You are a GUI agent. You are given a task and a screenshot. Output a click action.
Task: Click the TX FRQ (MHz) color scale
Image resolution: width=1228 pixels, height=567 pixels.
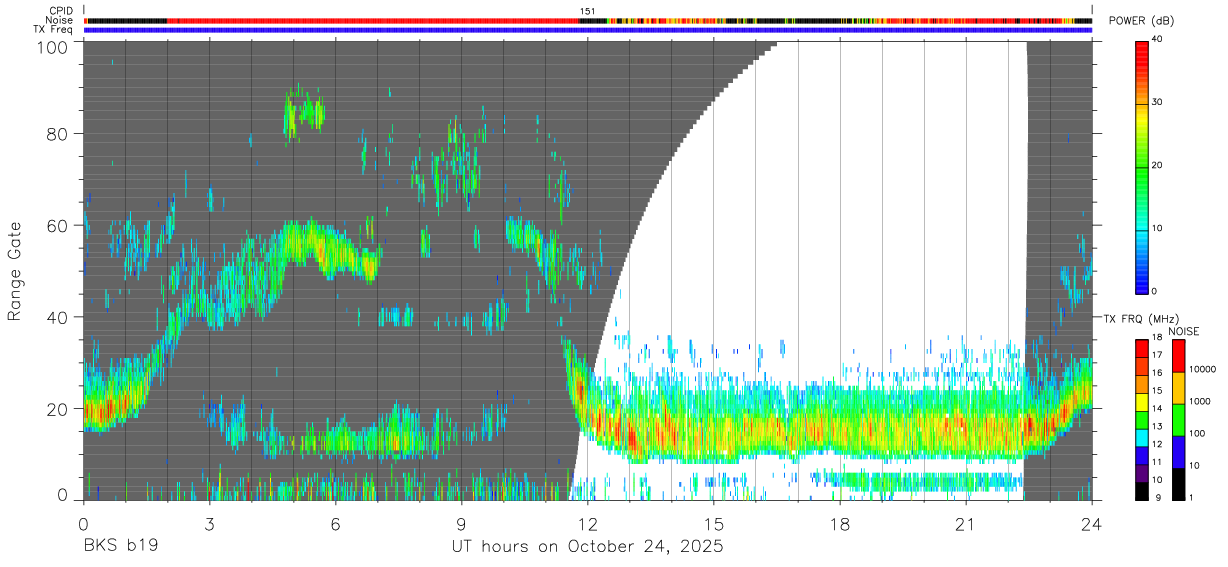tap(1142, 419)
